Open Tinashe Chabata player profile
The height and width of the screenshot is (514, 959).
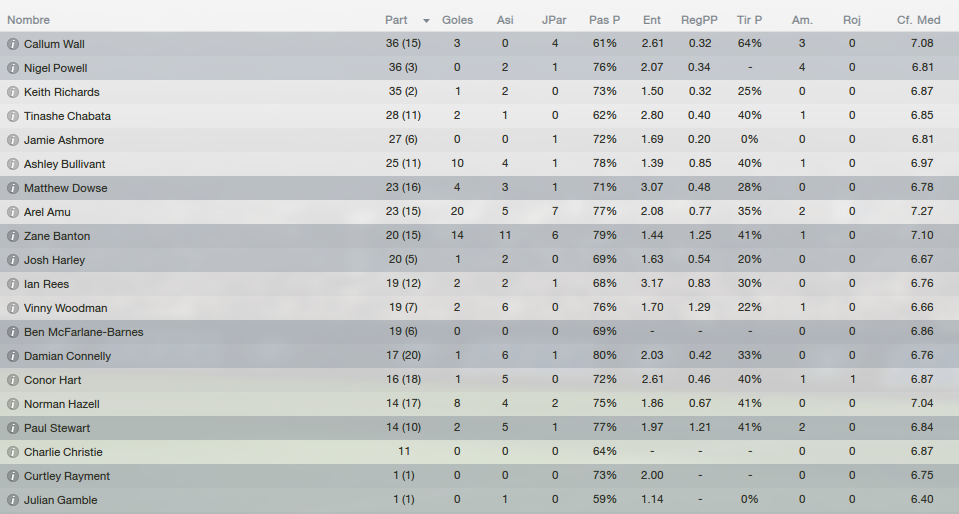[x=67, y=116]
